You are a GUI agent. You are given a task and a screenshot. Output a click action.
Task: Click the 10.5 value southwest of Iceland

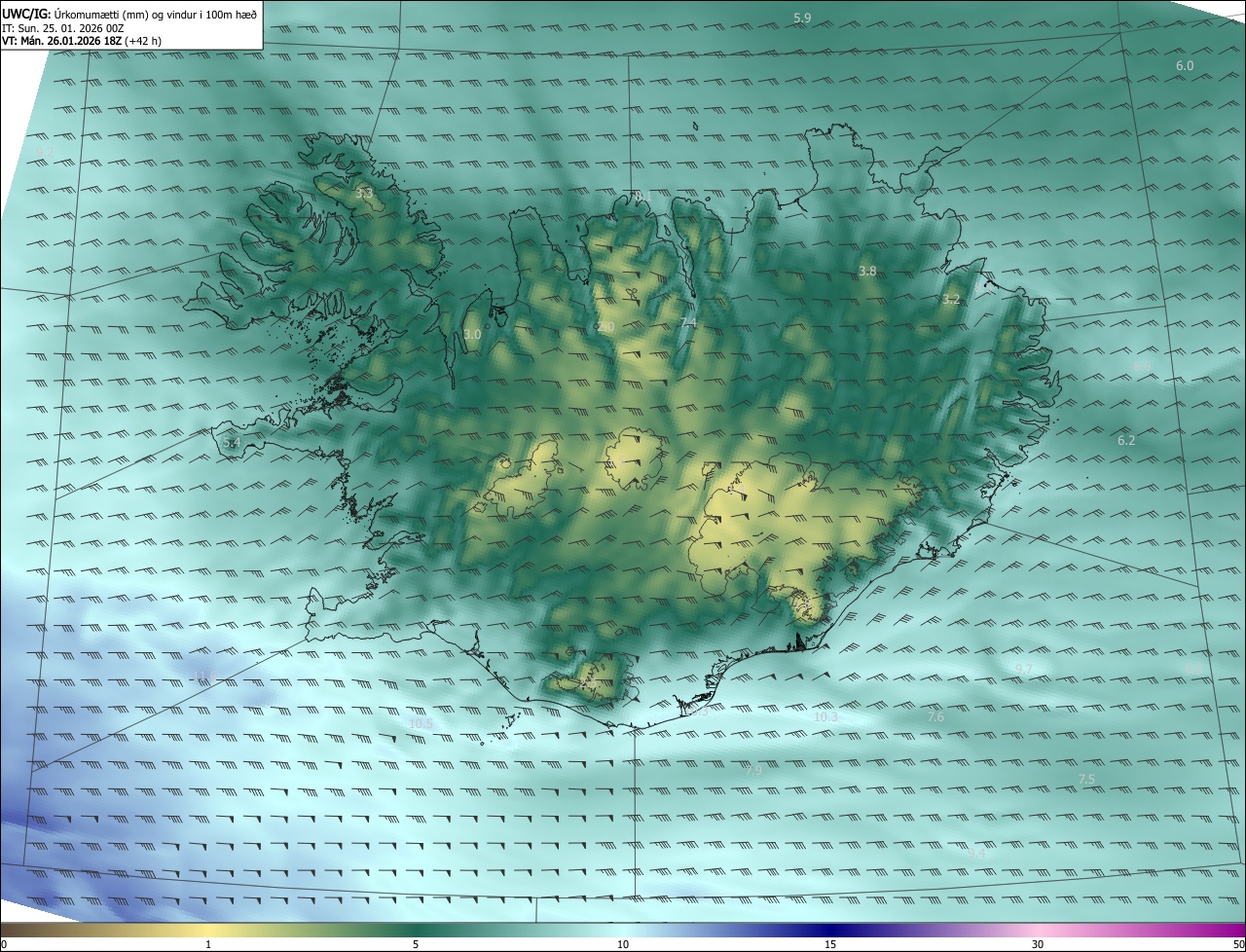421,724
